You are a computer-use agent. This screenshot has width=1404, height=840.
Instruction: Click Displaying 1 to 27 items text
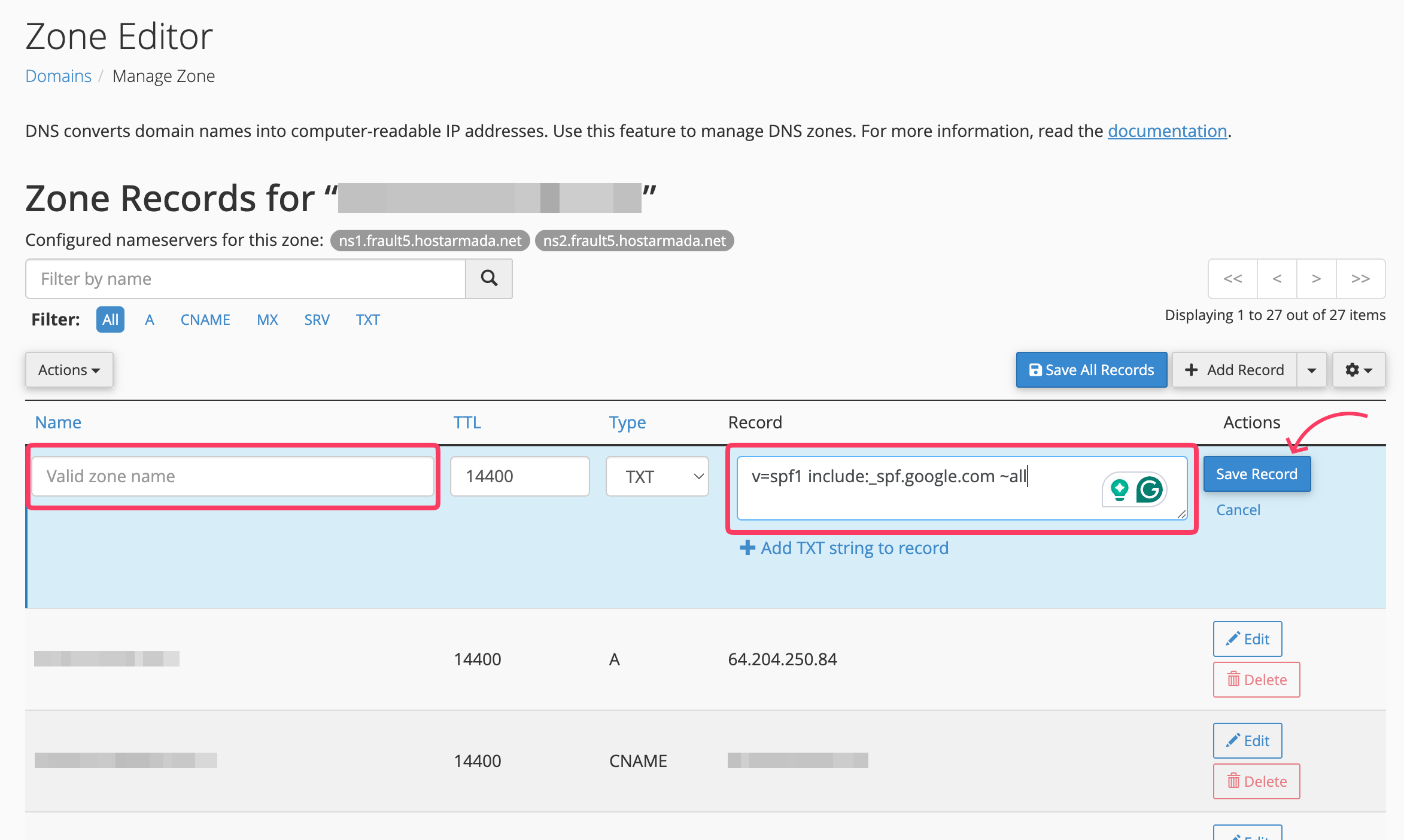(1275, 315)
